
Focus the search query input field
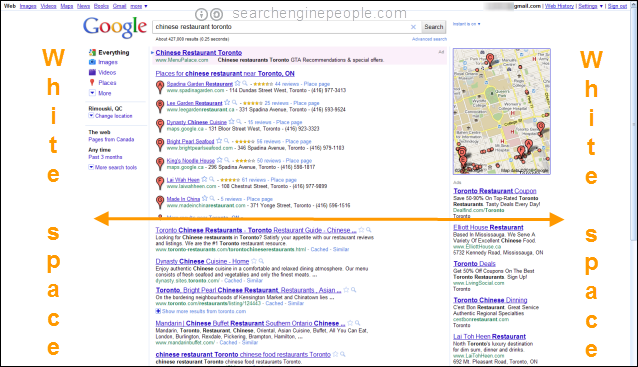[x=282, y=27]
